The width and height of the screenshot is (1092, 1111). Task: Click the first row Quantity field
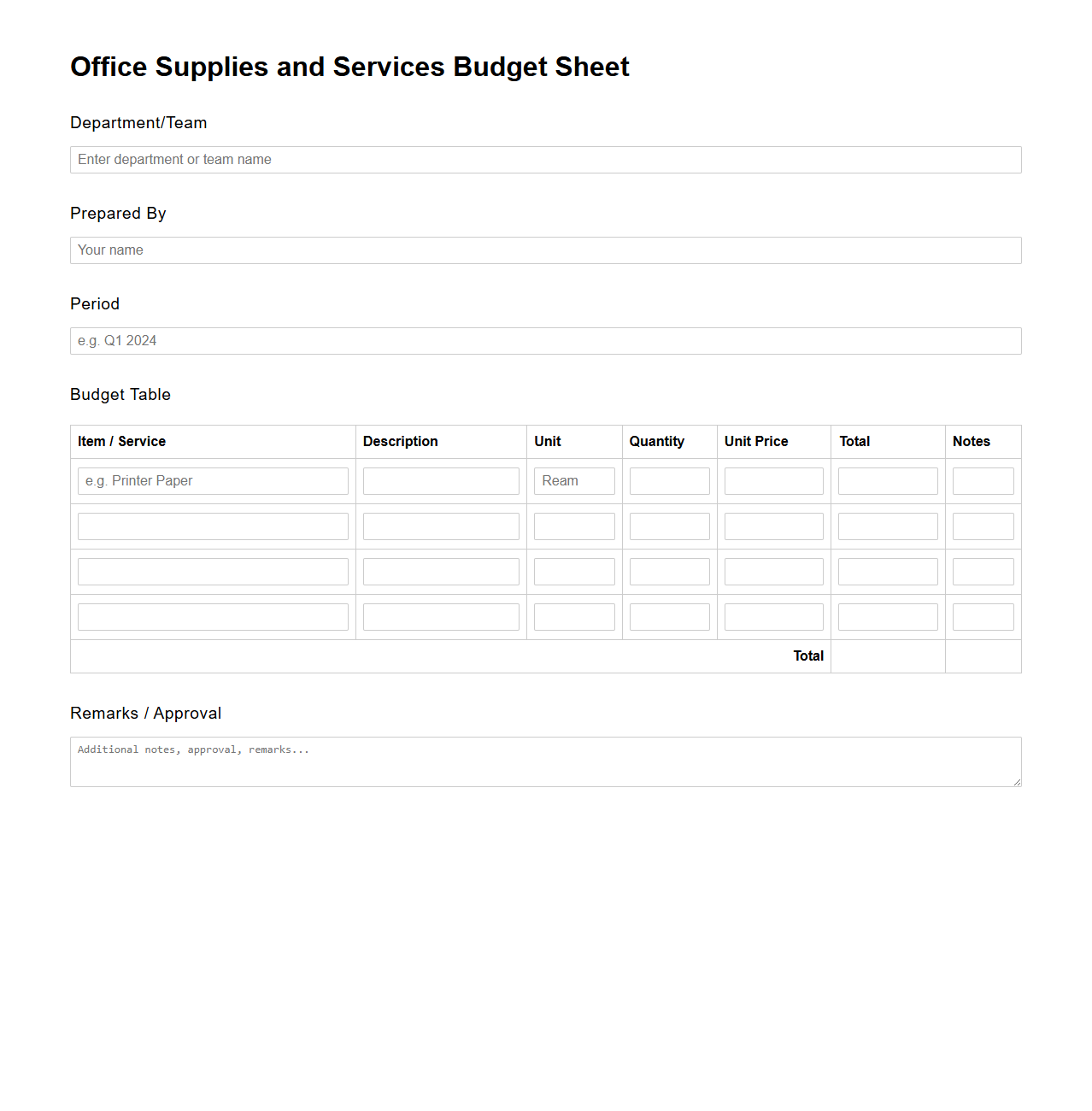669,480
